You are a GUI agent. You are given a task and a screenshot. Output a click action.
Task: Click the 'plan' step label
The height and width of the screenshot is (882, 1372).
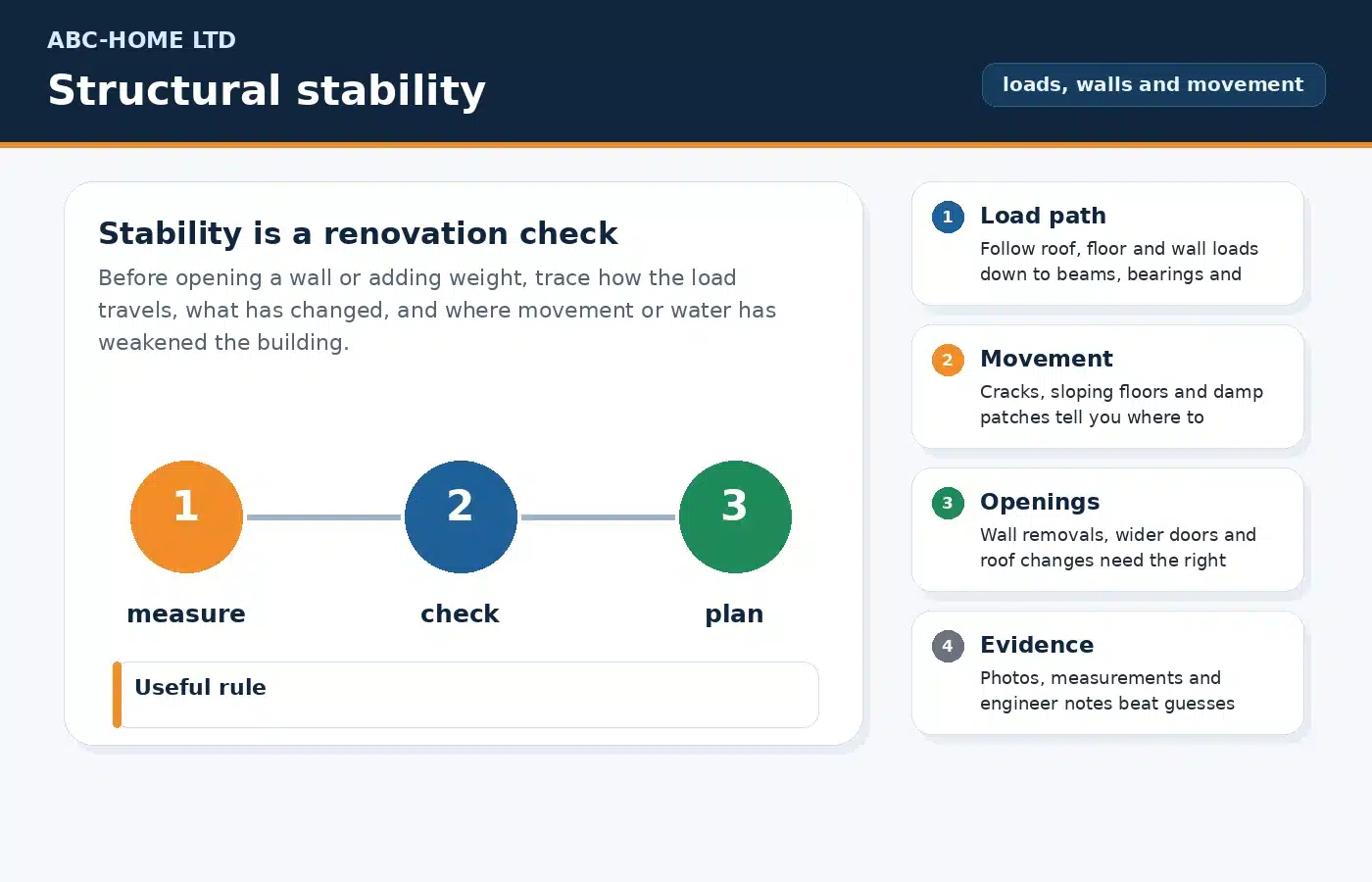[734, 614]
